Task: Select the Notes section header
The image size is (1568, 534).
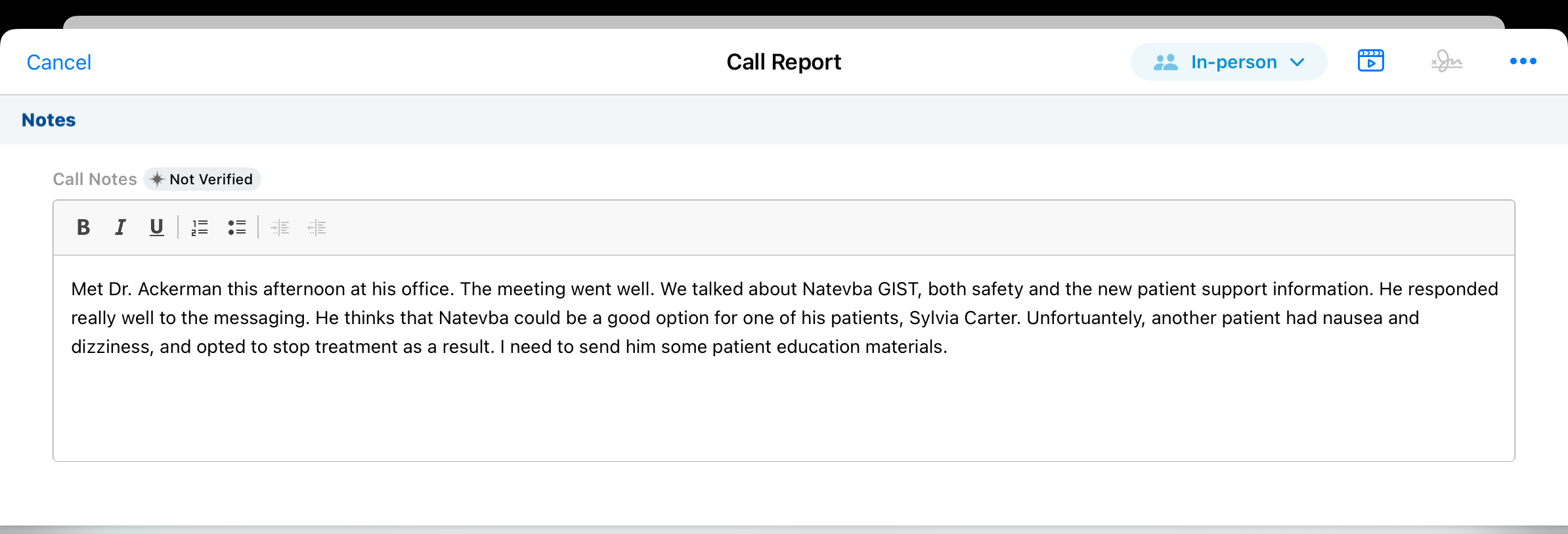Action: [x=49, y=120]
